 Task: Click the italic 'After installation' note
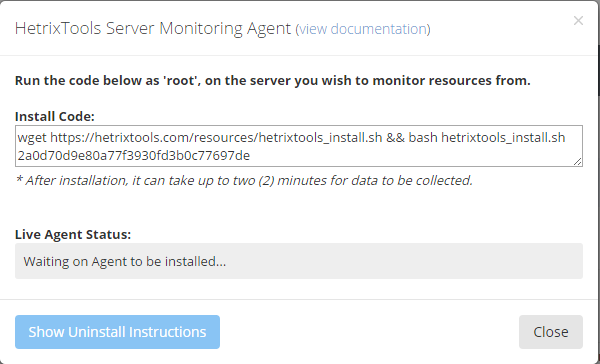pos(244,180)
